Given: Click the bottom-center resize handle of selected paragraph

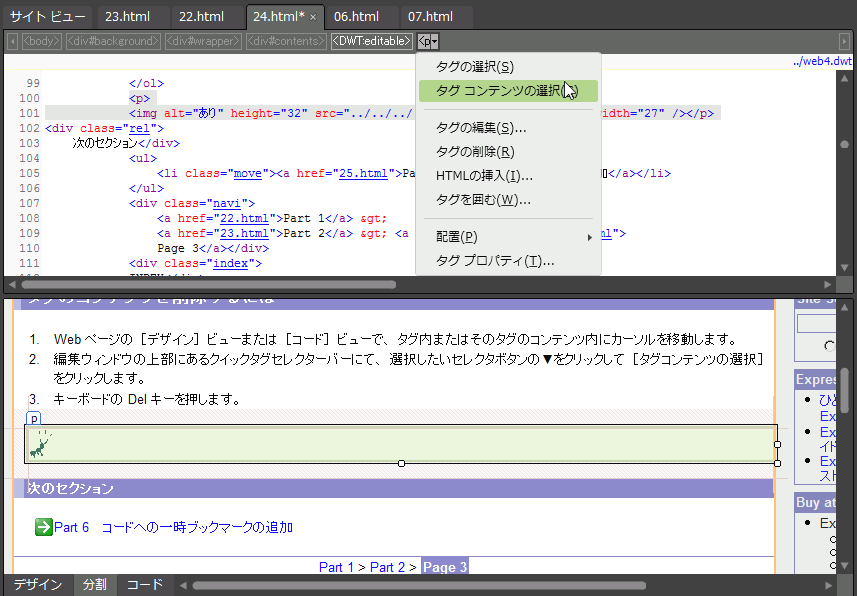Looking at the screenshot, I should click(401, 464).
